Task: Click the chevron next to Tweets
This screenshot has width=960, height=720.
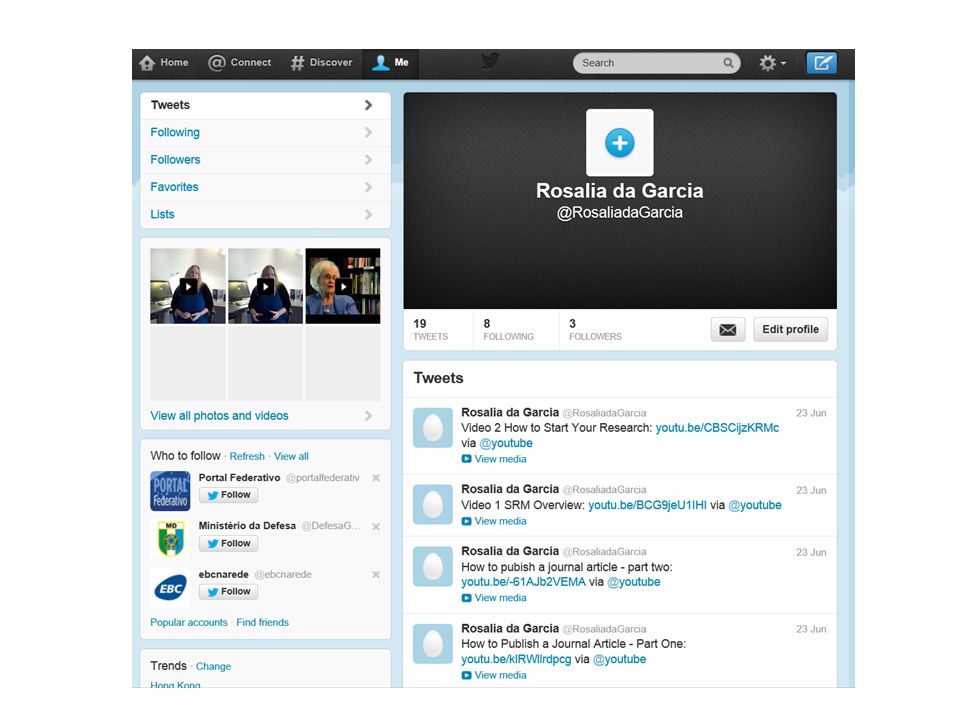Action: (x=368, y=105)
